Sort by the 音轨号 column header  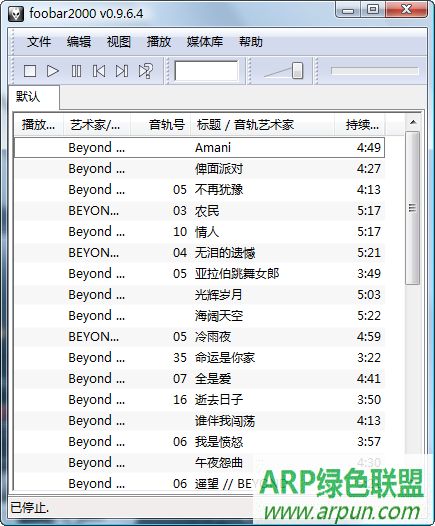(160, 125)
